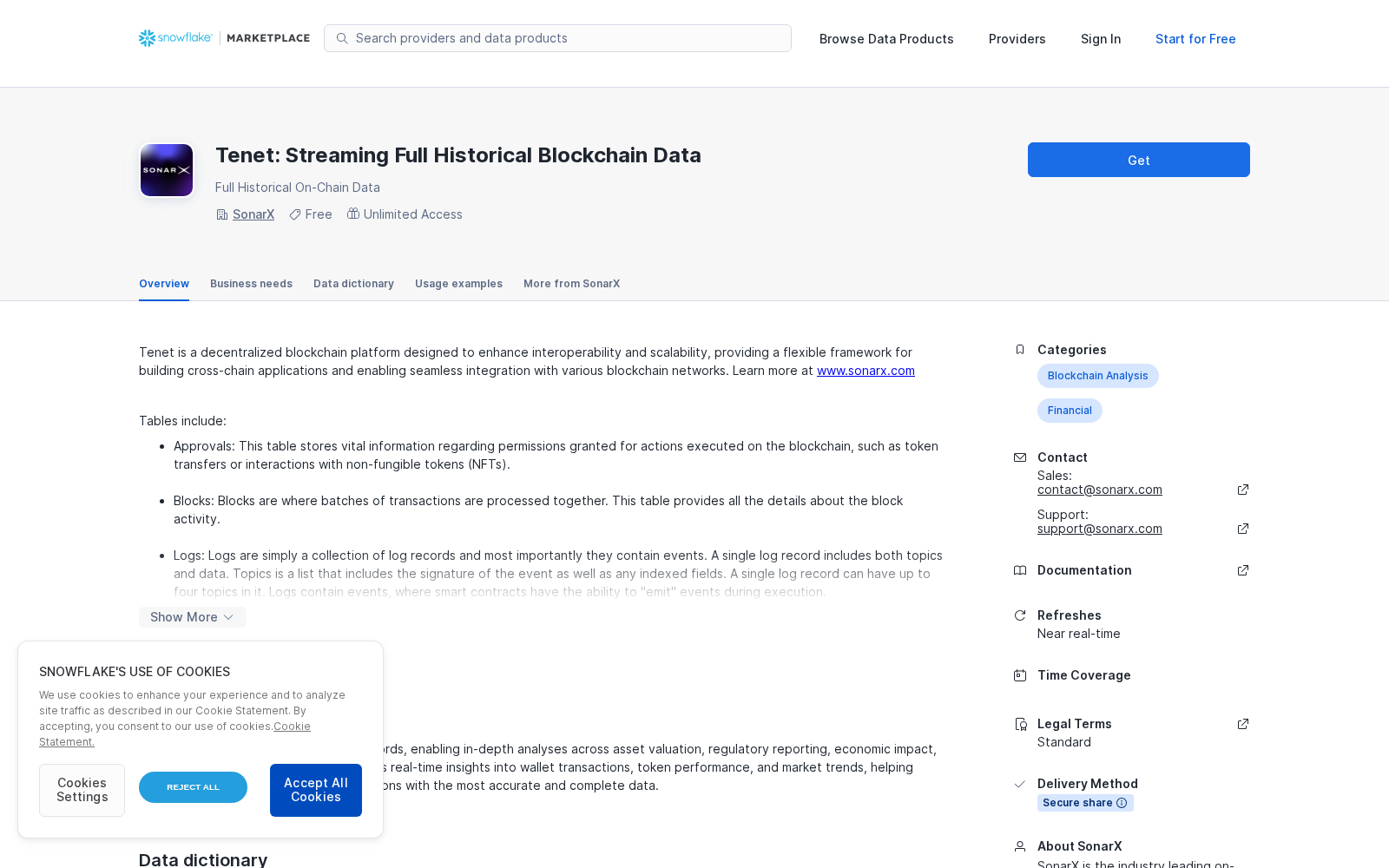Click the Secure share badge
This screenshot has width=1389, height=868.
1085,803
